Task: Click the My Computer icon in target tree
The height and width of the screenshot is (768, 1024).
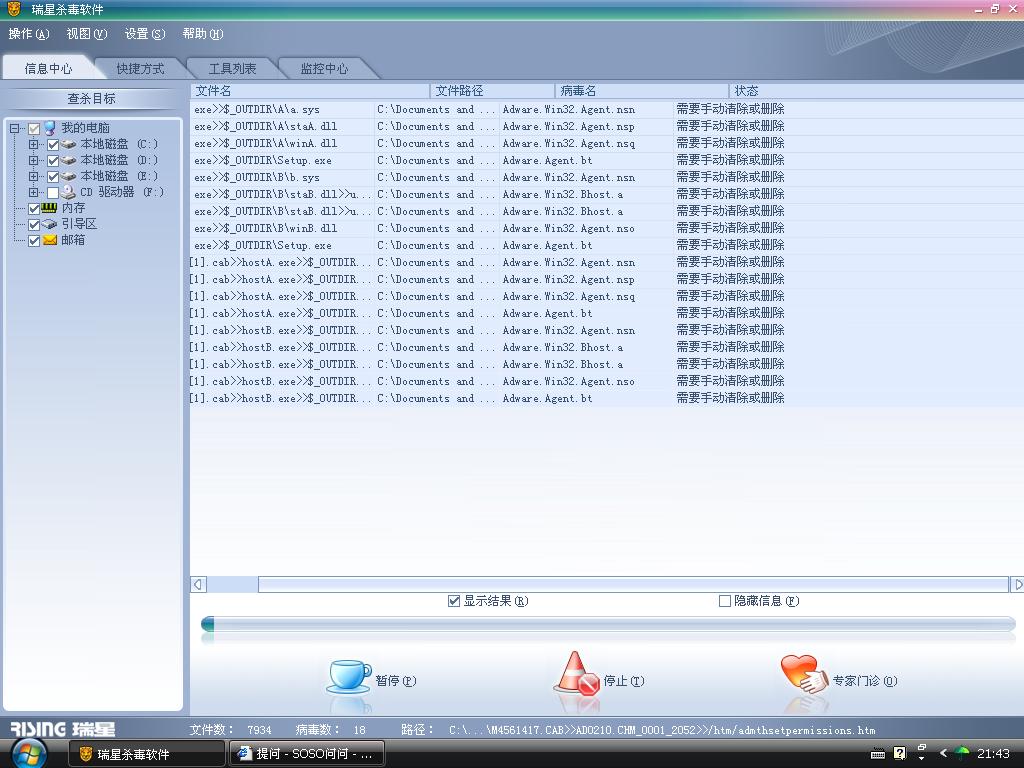Action: [x=50, y=128]
